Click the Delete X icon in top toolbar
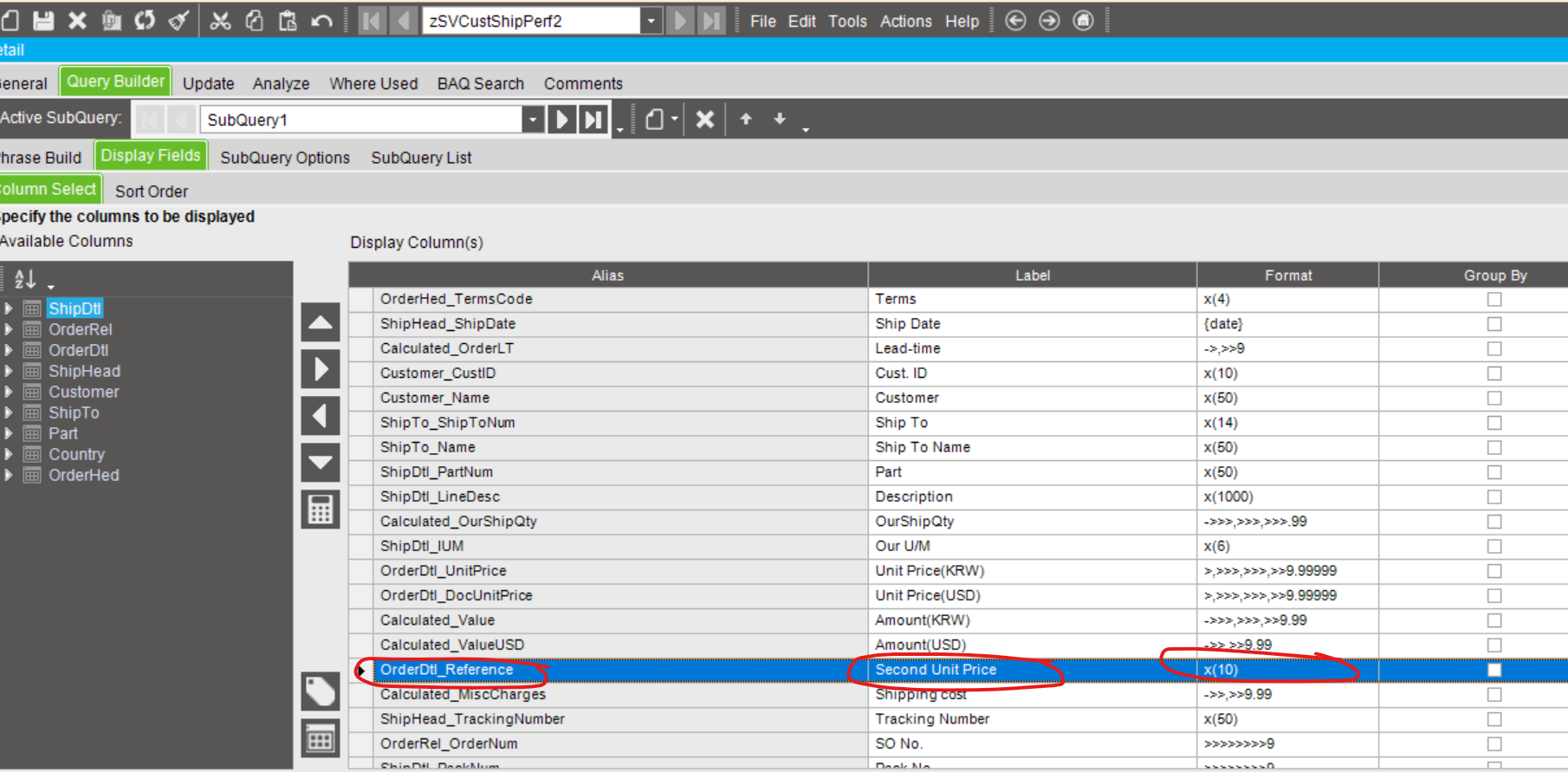 pyautogui.click(x=77, y=20)
